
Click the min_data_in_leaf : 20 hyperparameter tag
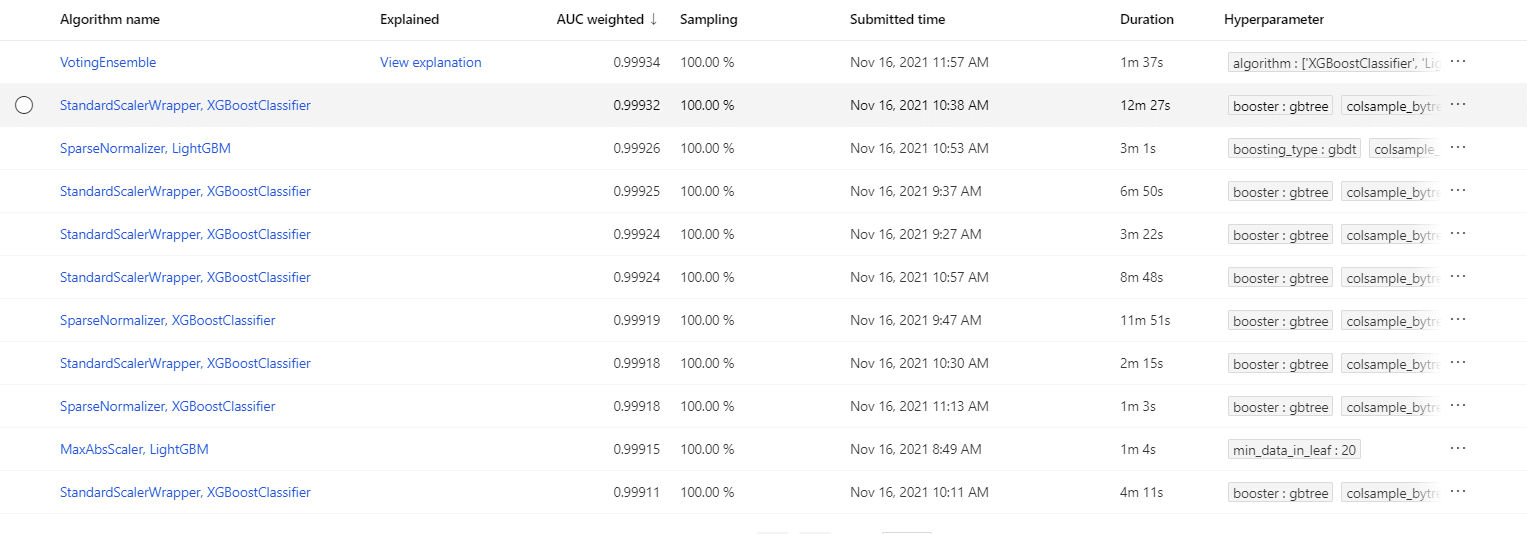coord(1294,450)
